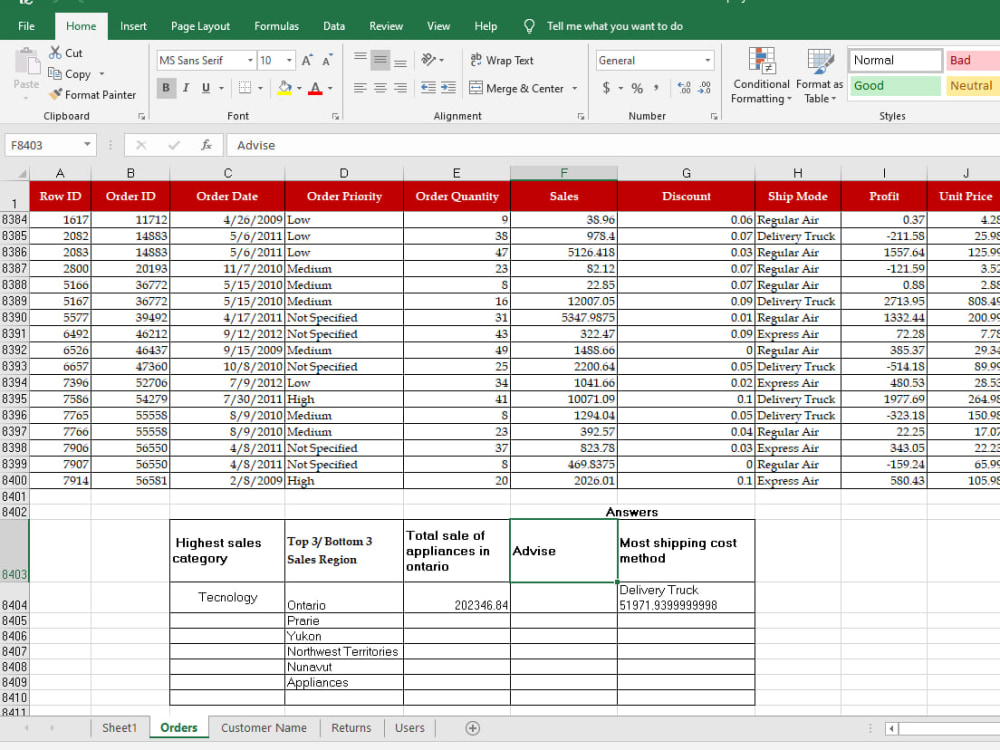Apply the red Font Color A icon
This screenshot has width=1000, height=750.
click(315, 88)
